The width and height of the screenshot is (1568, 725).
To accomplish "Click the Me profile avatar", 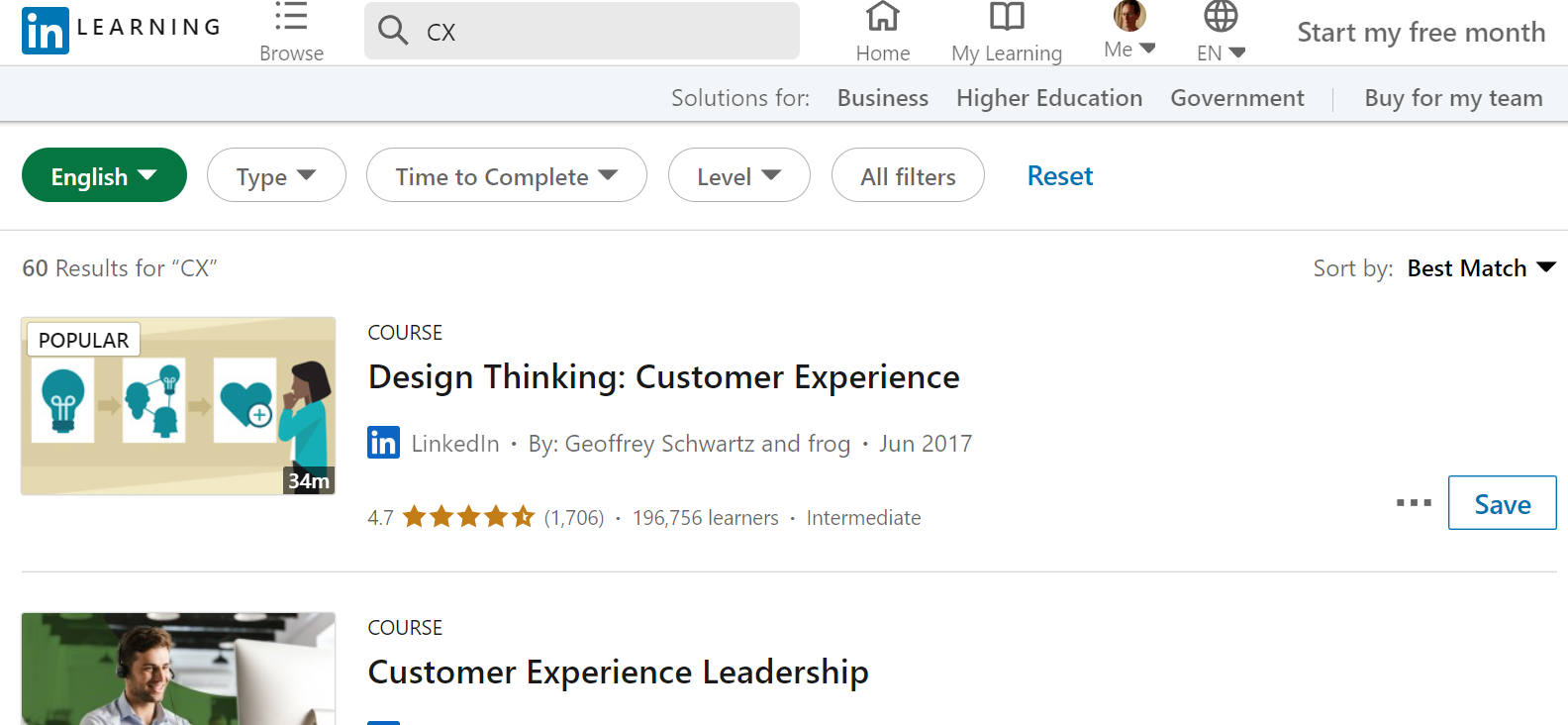I will point(1129,16).
